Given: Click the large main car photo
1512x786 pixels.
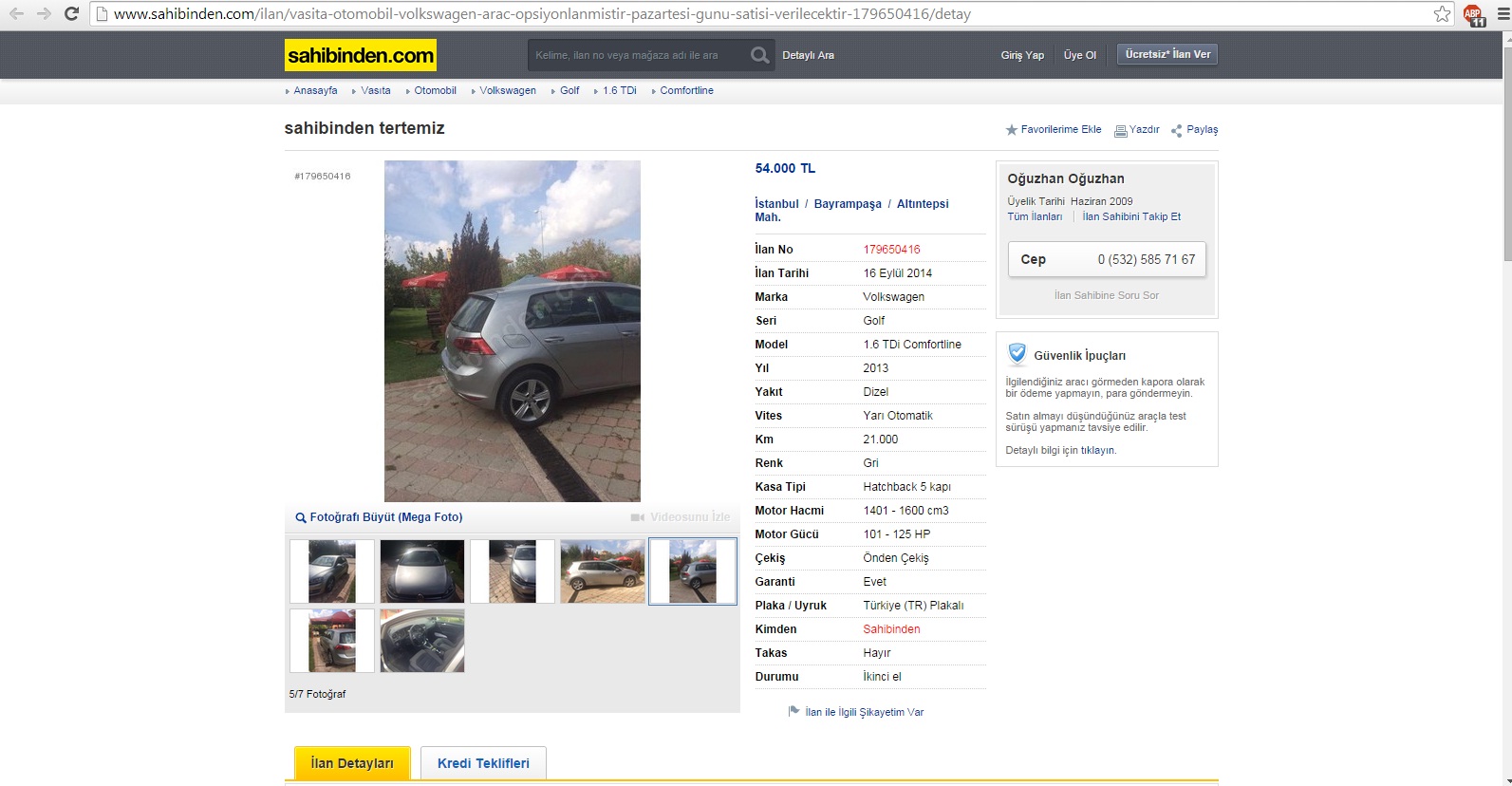Looking at the screenshot, I should [513, 330].
